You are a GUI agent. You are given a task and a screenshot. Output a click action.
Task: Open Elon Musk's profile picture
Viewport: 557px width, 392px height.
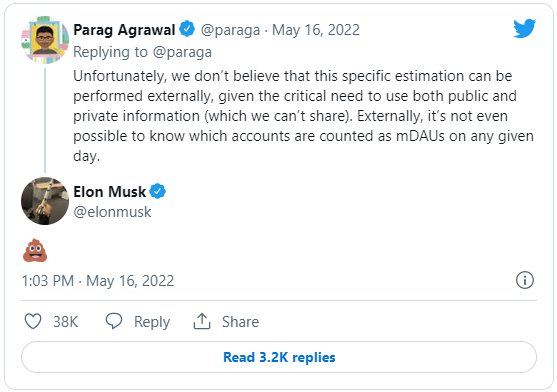pos(45,201)
